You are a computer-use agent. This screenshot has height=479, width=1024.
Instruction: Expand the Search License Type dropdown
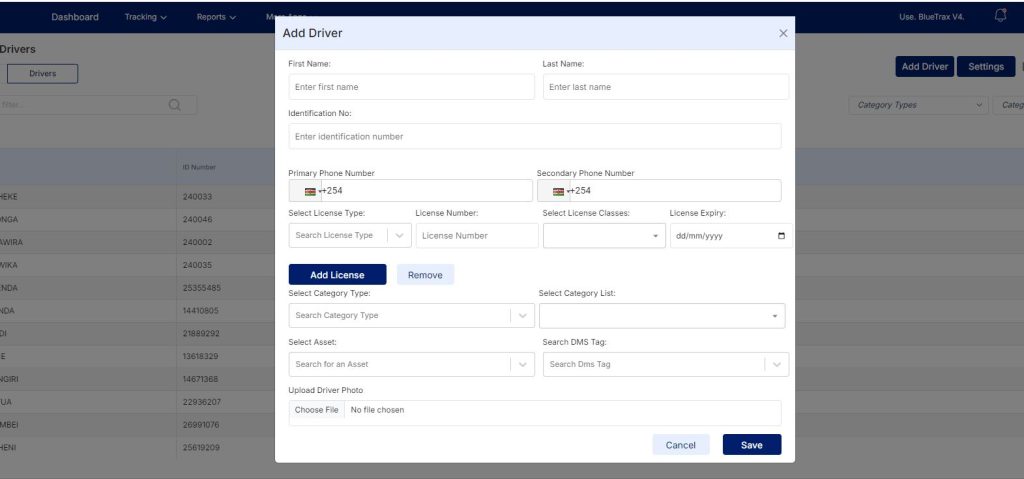tap(399, 236)
